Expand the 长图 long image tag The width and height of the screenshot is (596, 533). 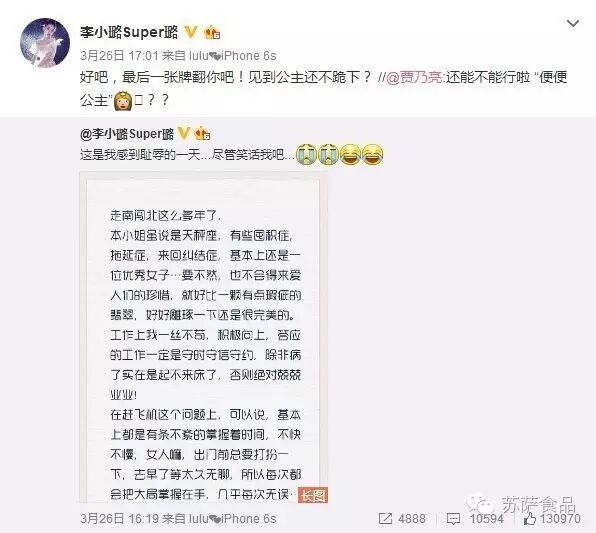(x=313, y=495)
